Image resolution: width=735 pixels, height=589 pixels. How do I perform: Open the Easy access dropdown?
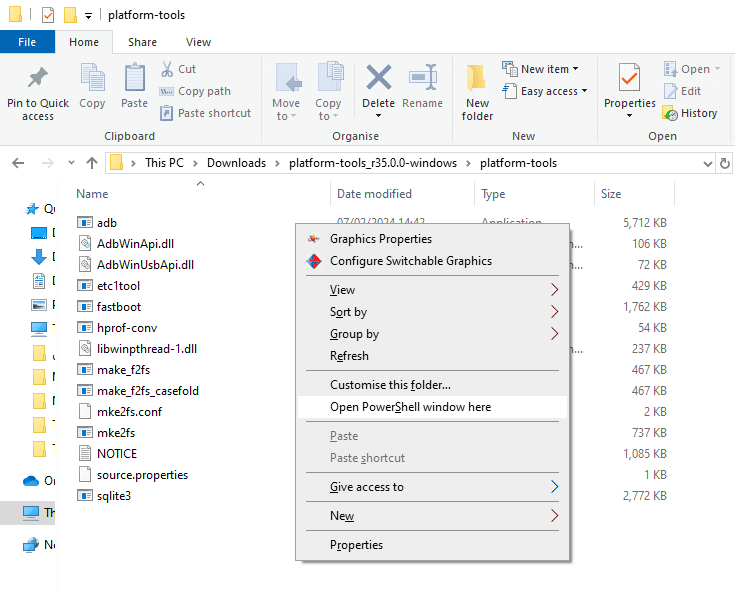[x=553, y=91]
